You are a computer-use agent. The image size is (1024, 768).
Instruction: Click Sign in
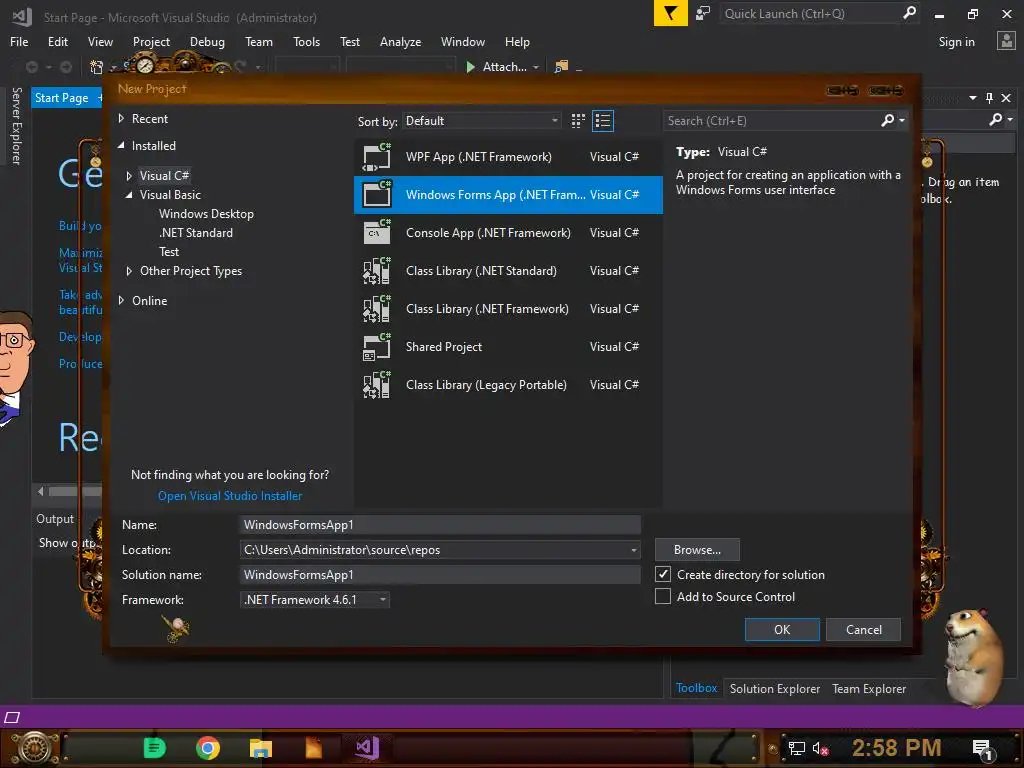pos(956,42)
